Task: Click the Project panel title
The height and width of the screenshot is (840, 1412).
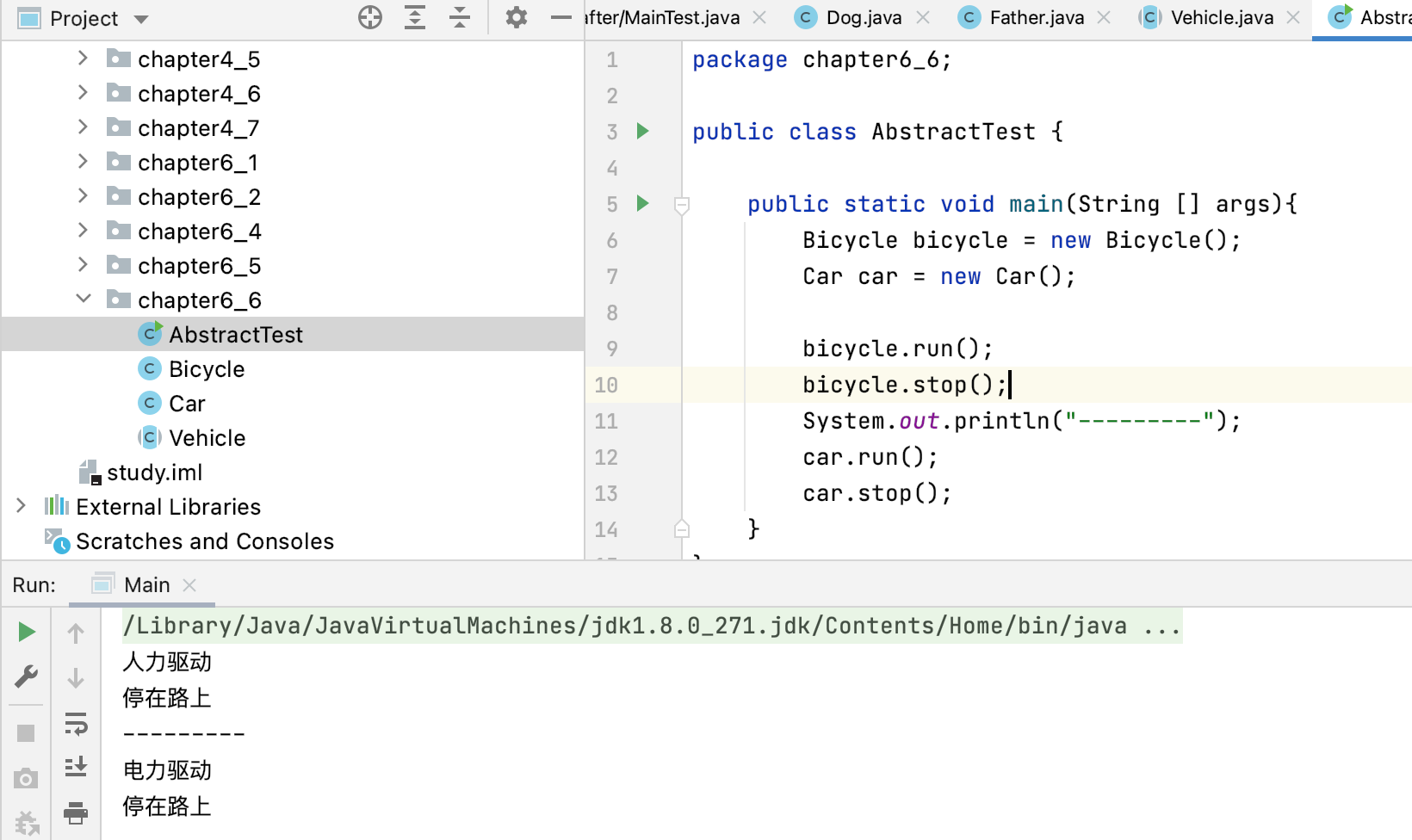Action: [x=84, y=18]
